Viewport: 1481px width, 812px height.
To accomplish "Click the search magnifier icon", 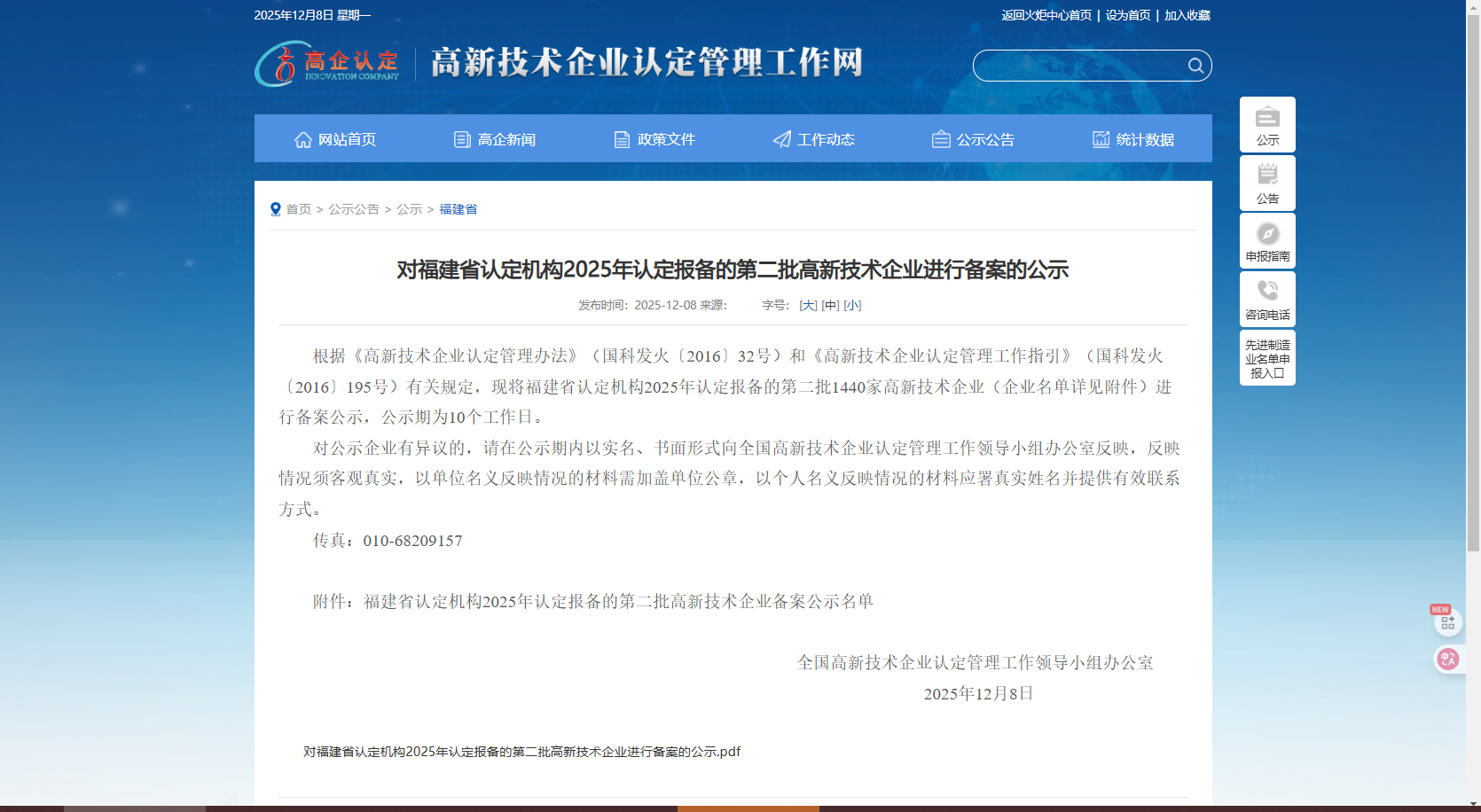I will tap(1195, 66).
